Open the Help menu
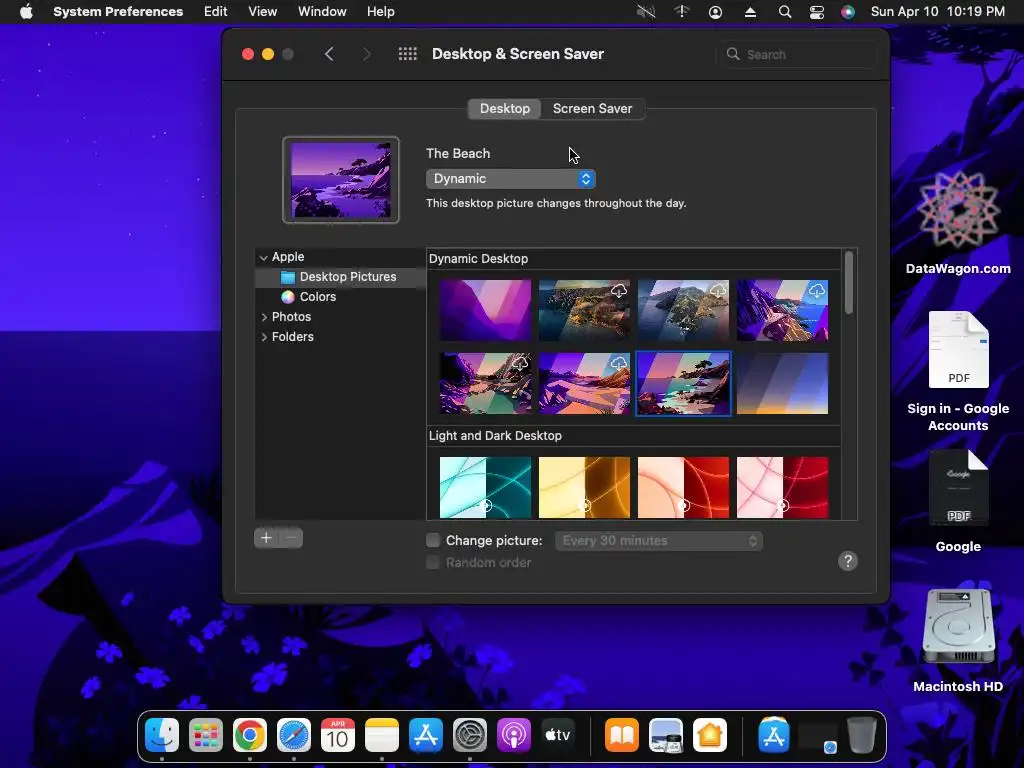 380,12
